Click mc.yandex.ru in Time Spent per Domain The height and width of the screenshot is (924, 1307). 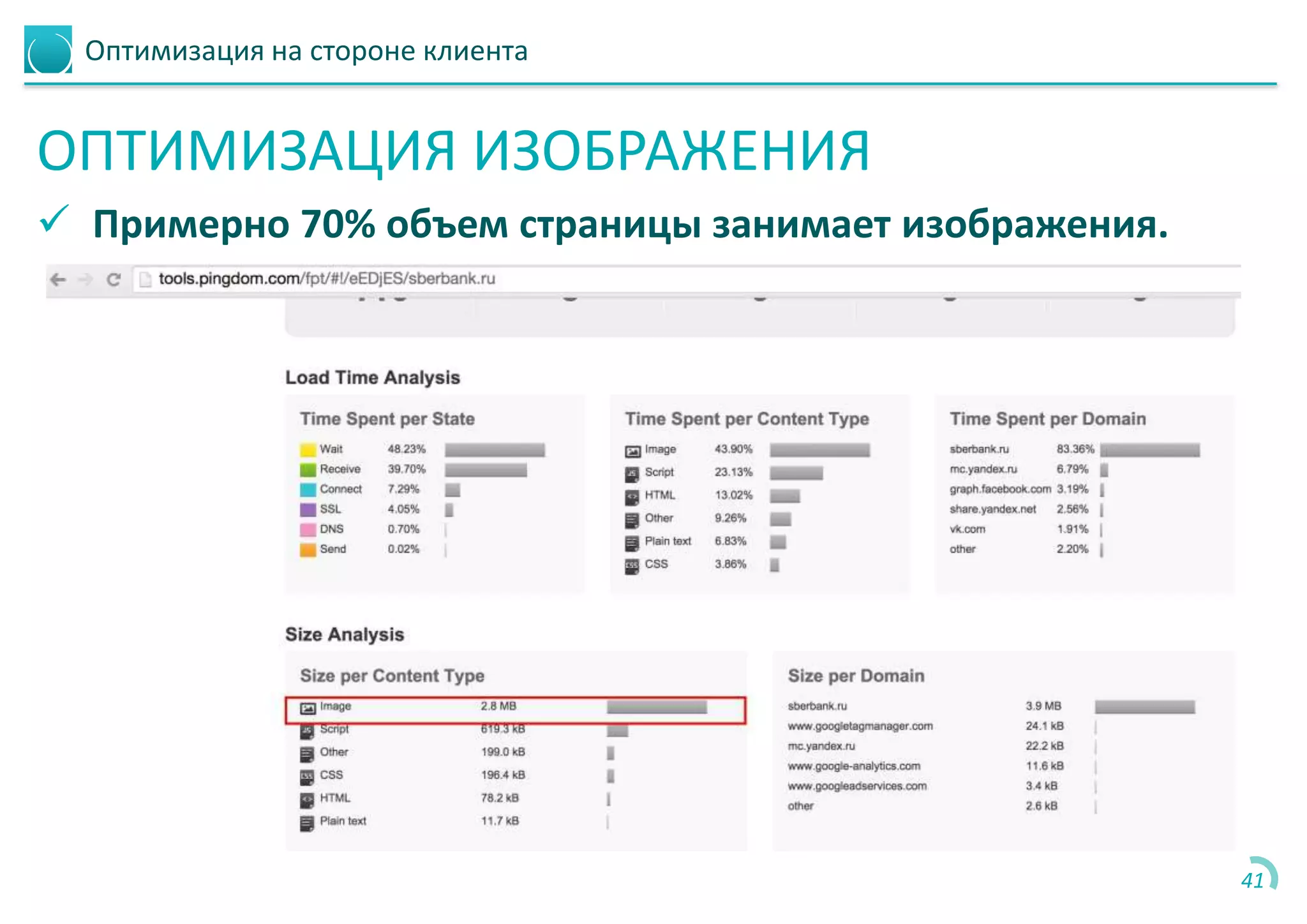coord(983,469)
